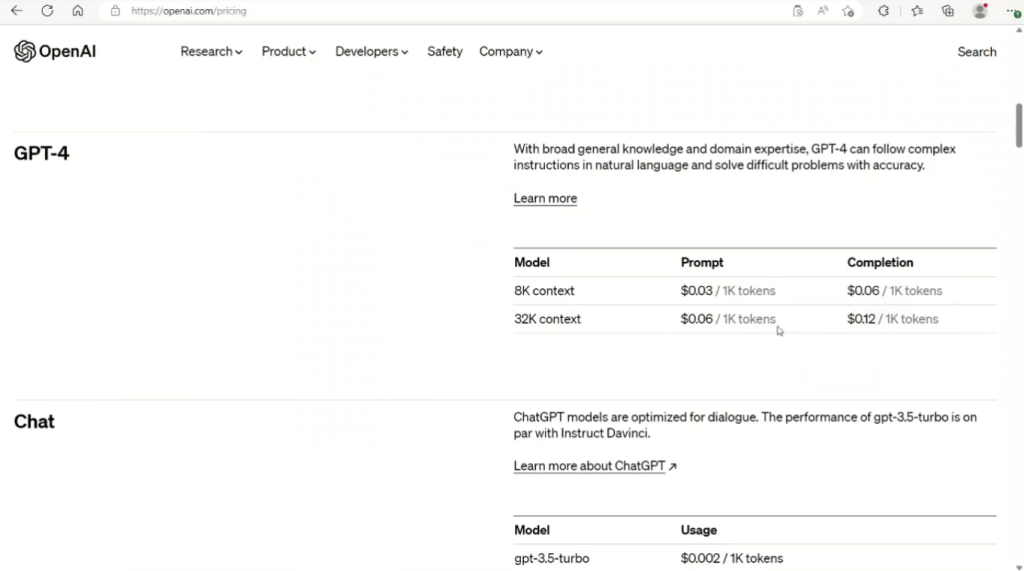
Task: View site info via lock icon
Action: pyautogui.click(x=115, y=11)
